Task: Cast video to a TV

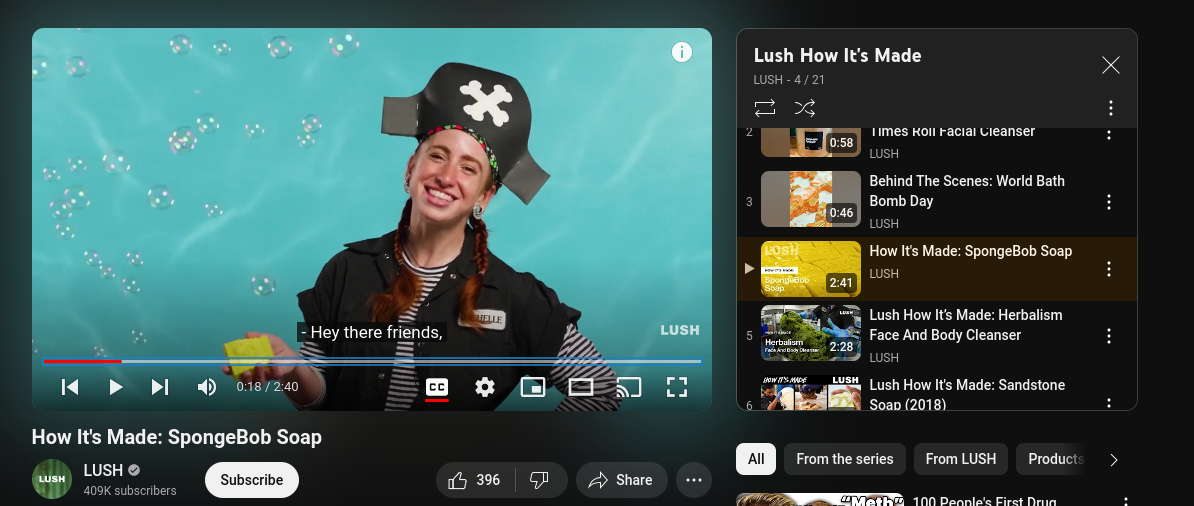Action: 629,387
